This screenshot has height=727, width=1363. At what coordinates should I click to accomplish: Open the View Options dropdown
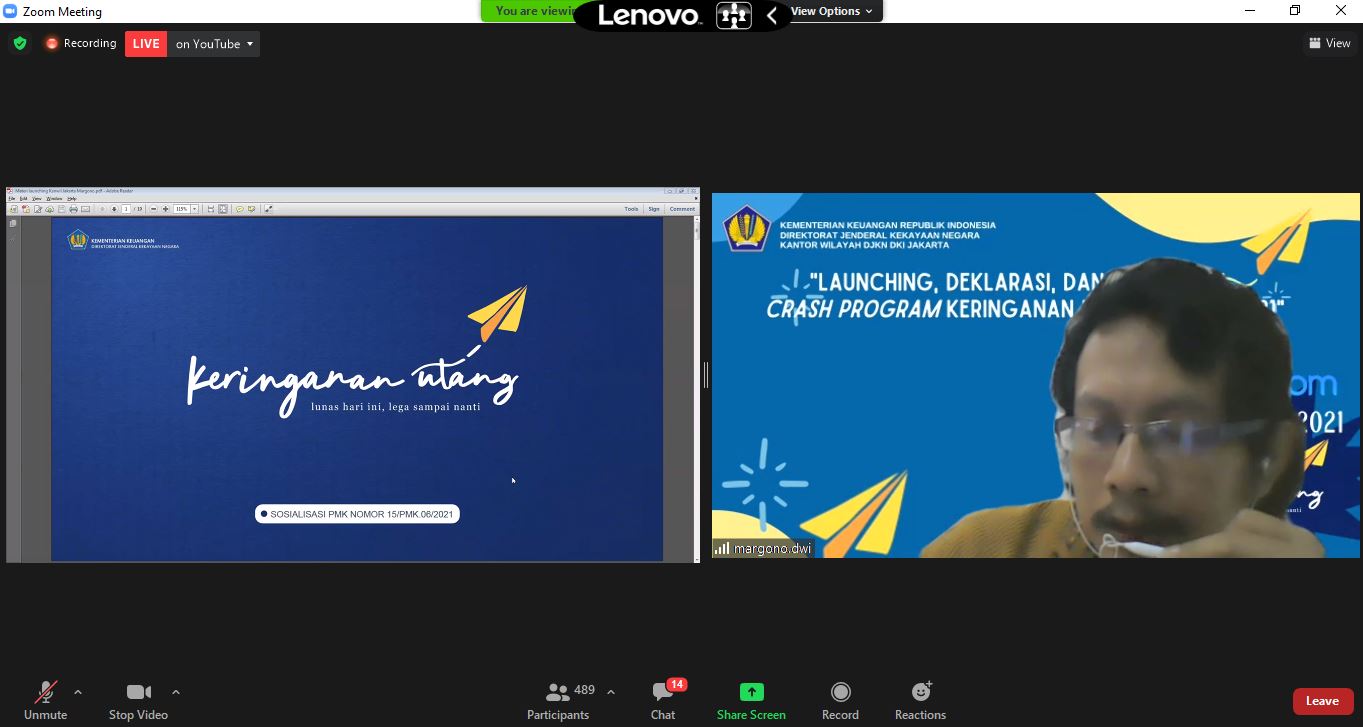point(831,11)
